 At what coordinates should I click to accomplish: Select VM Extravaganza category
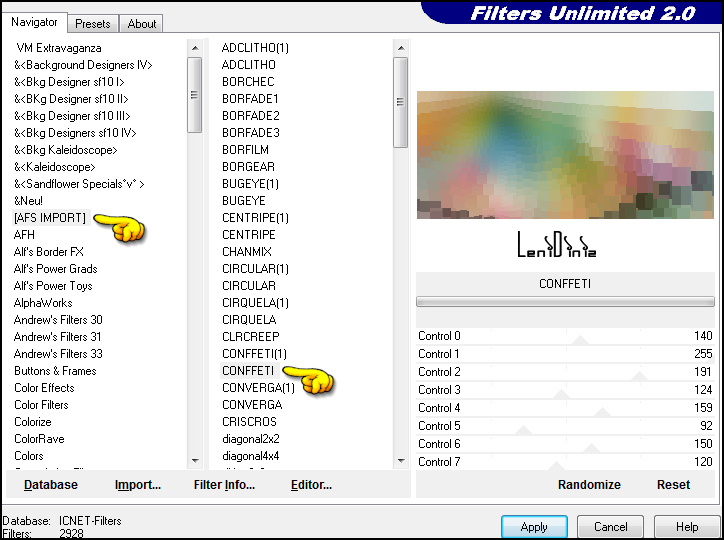click(x=57, y=48)
